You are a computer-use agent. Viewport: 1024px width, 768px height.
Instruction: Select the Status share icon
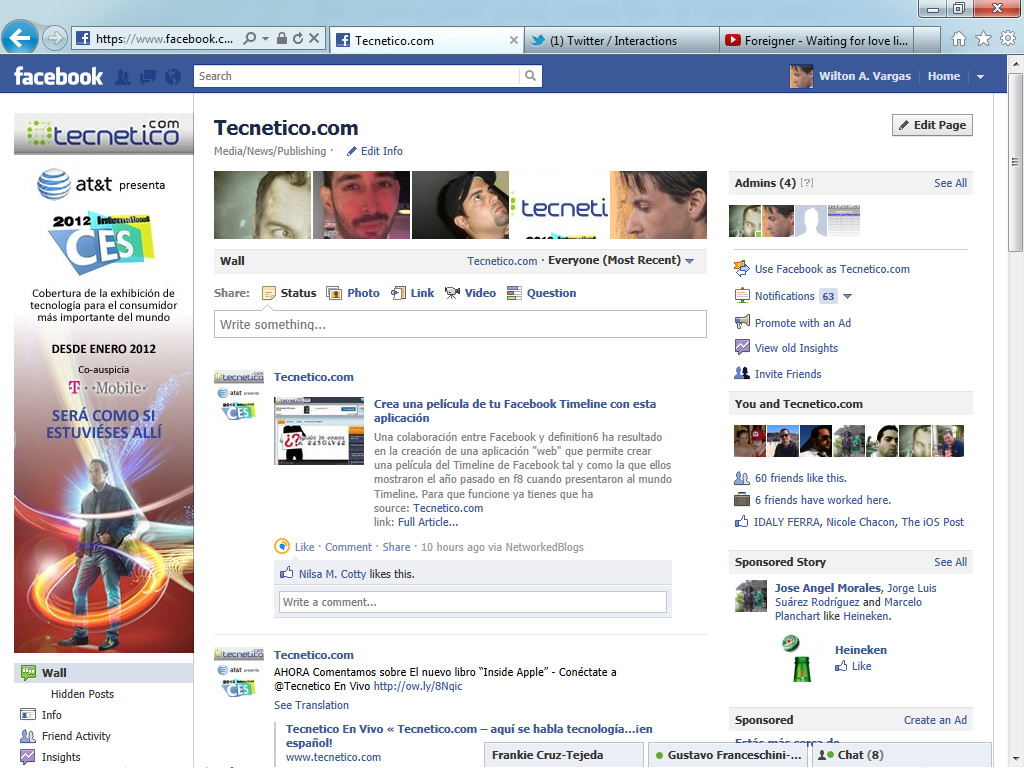[268, 293]
